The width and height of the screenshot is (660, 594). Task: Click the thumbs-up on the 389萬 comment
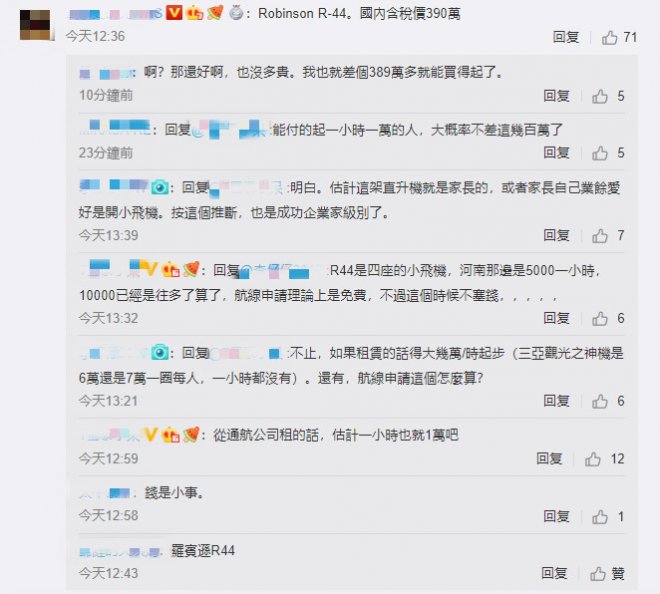point(599,96)
